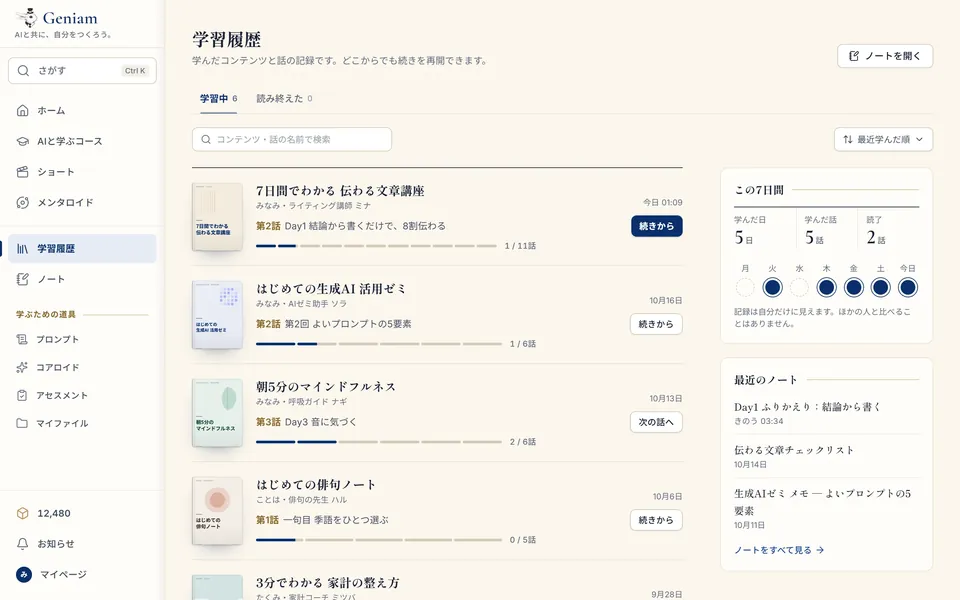The image size is (960, 600).
Task: Open cover thumbnail of はじめての生成AI 活用ゼミ
Action: pos(217,314)
